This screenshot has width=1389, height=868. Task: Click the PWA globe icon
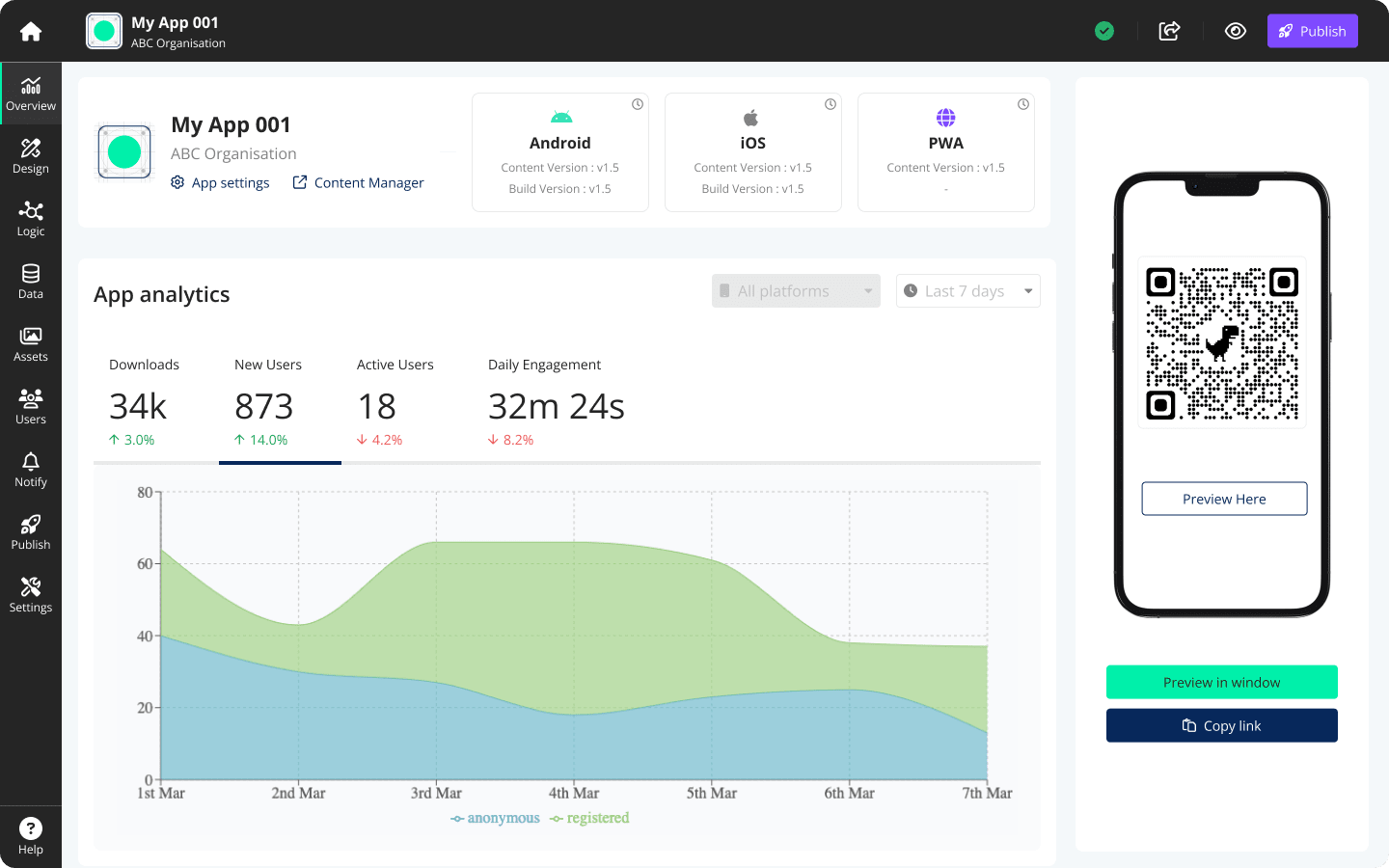click(x=945, y=118)
